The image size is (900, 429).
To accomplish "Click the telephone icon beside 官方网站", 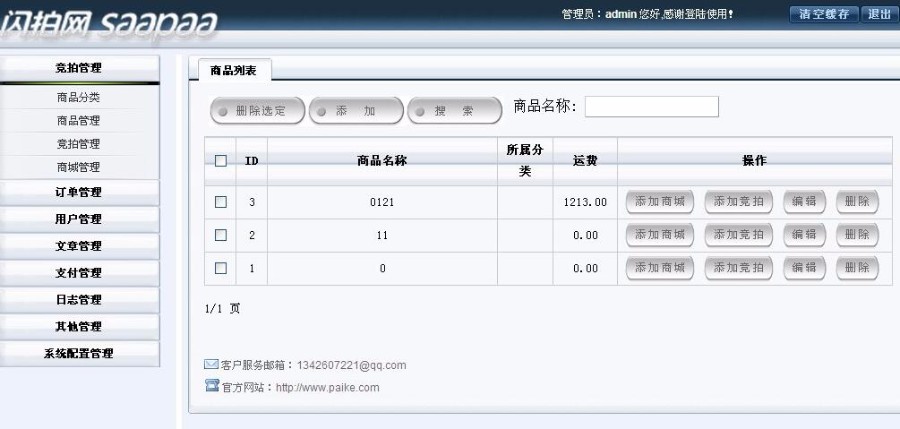I will point(212,385).
